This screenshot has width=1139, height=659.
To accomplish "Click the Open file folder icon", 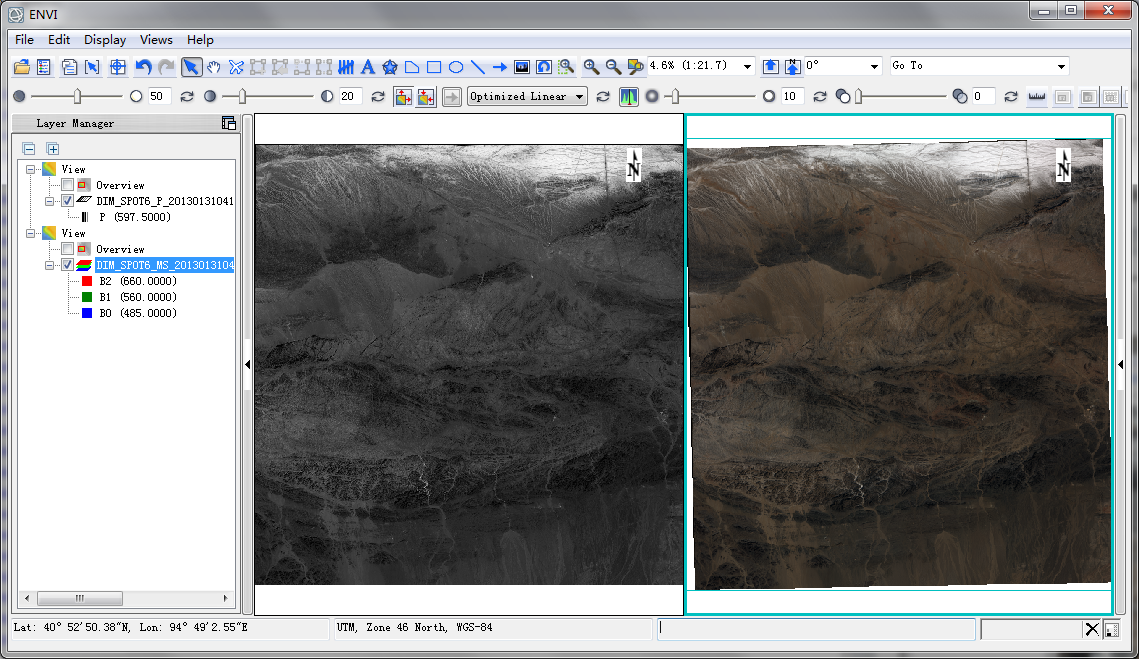I will 22,67.
